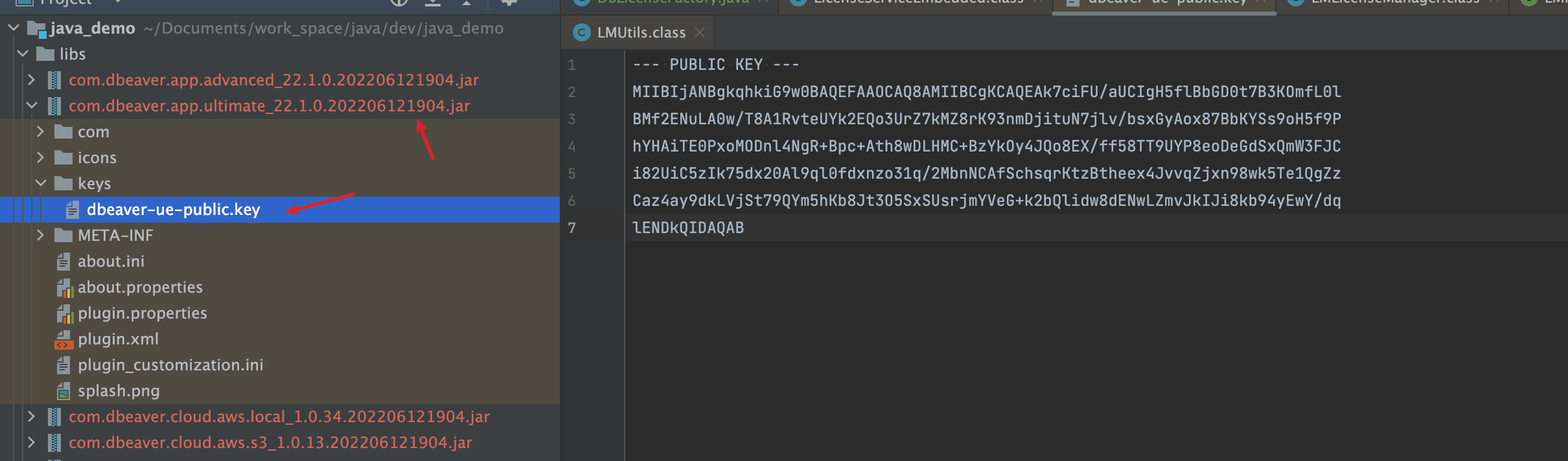This screenshot has height=461, width=1568.
Task: Select plugin_customization.ini in the tree
Action: click(170, 365)
